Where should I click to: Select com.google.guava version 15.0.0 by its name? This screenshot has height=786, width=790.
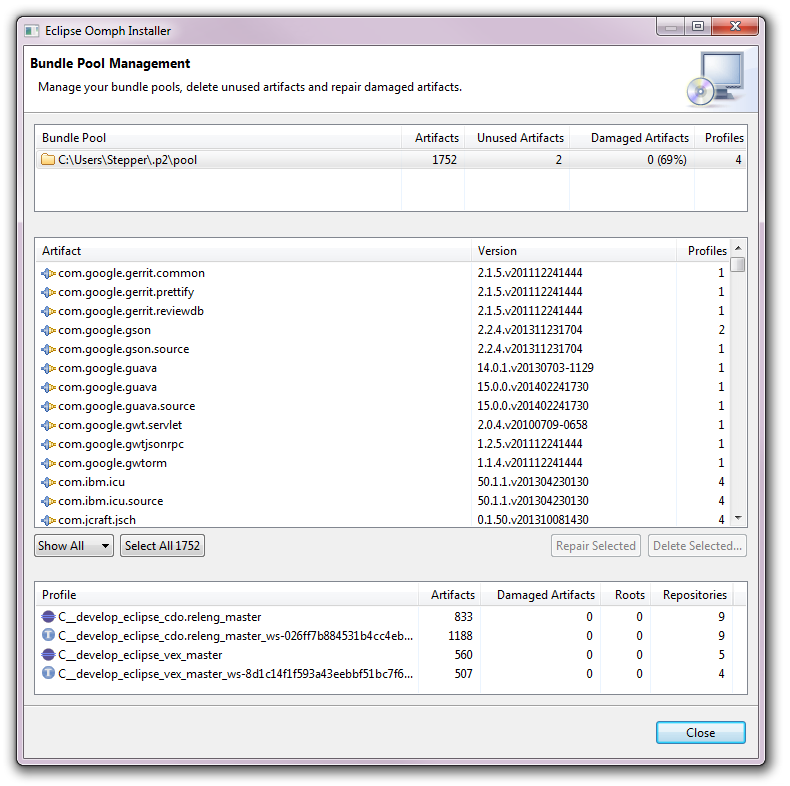tap(107, 387)
